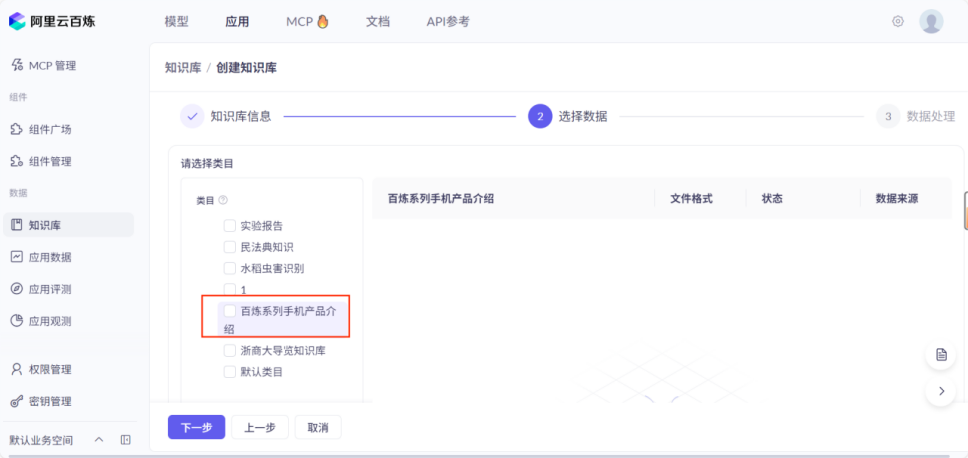Check the 浙商大导览知识库 category
The image size is (968, 458).
pos(230,351)
